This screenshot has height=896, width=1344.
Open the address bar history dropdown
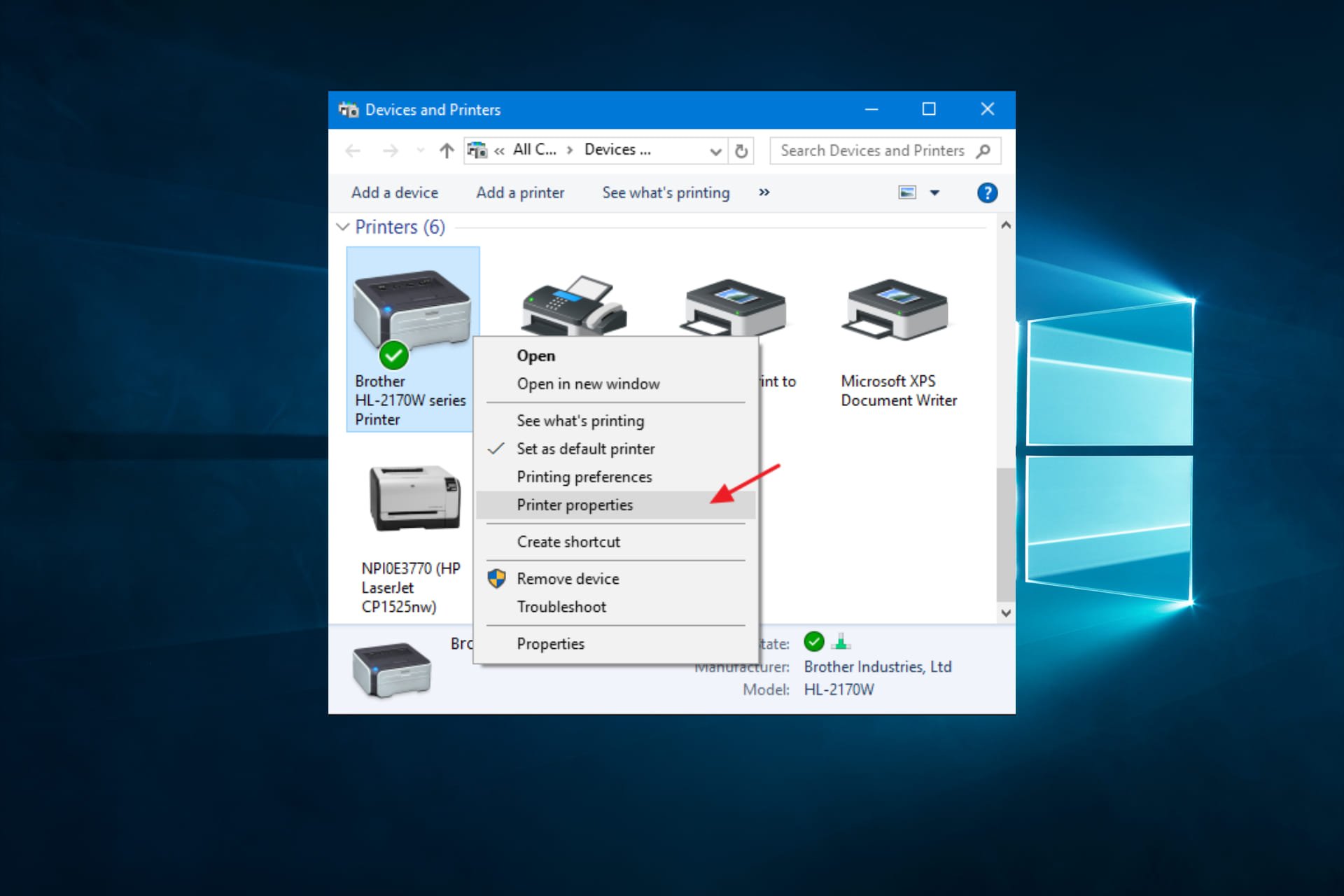point(715,151)
